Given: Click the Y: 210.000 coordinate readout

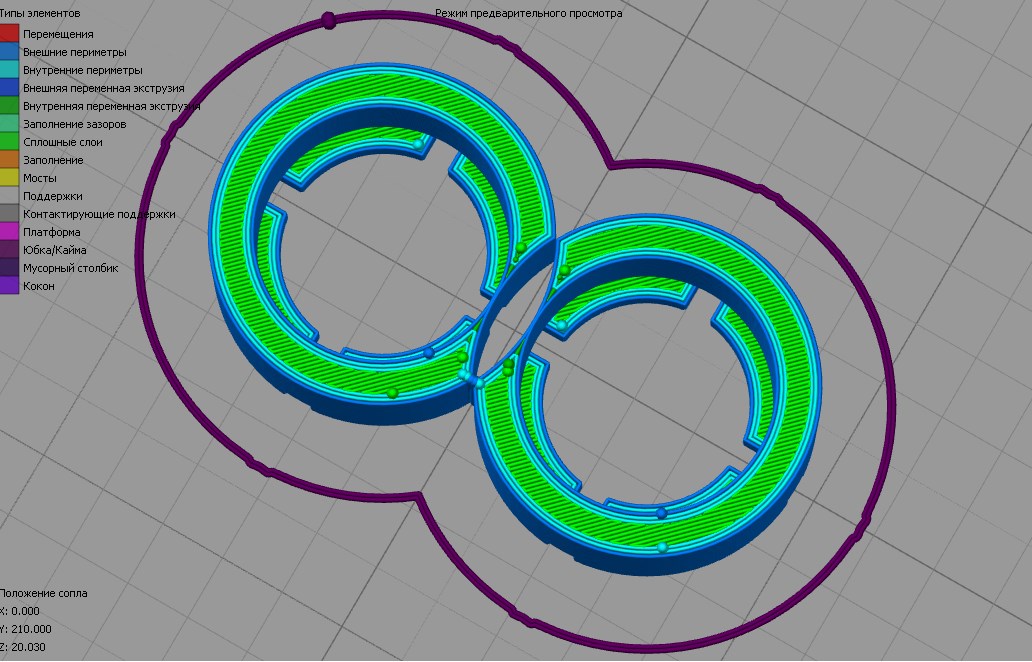Looking at the screenshot, I should [28, 629].
